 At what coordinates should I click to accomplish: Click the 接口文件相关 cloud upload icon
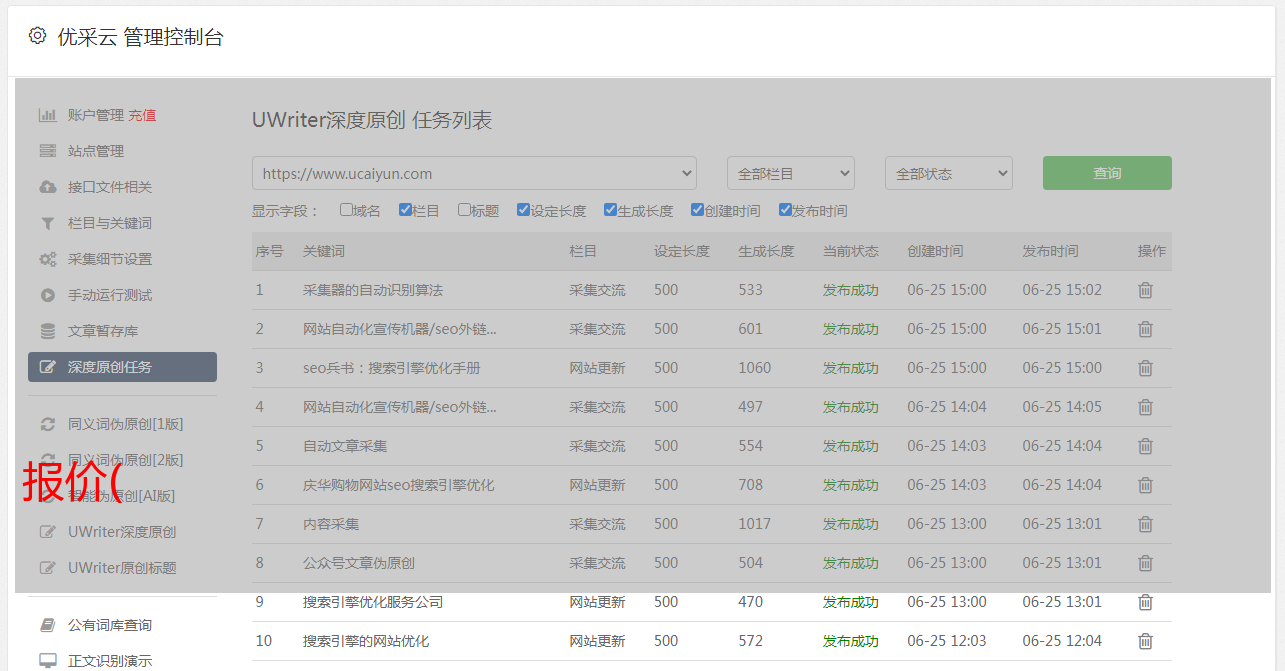(47, 187)
